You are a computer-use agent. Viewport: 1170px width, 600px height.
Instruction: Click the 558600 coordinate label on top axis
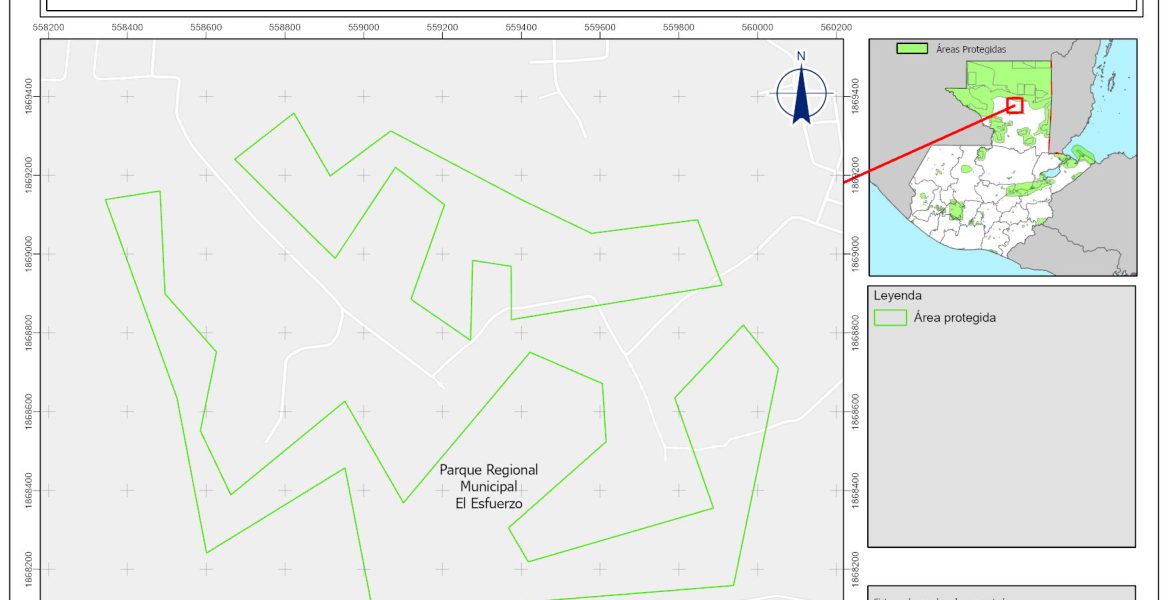tap(206, 28)
